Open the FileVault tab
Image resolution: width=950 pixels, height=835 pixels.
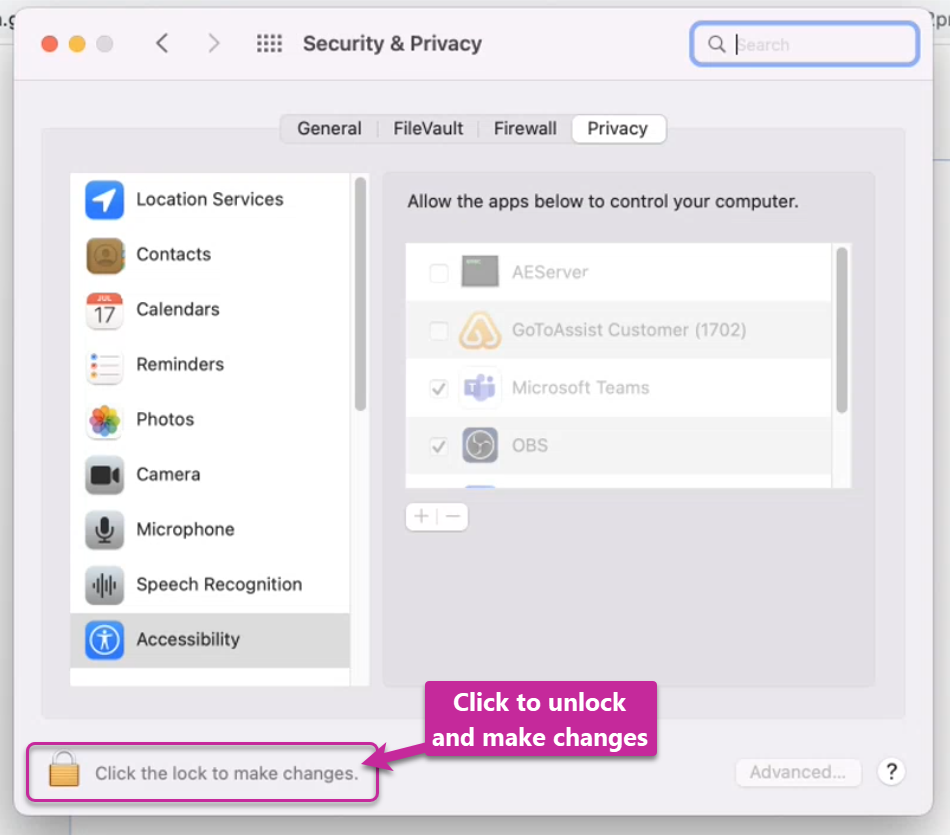(x=428, y=128)
